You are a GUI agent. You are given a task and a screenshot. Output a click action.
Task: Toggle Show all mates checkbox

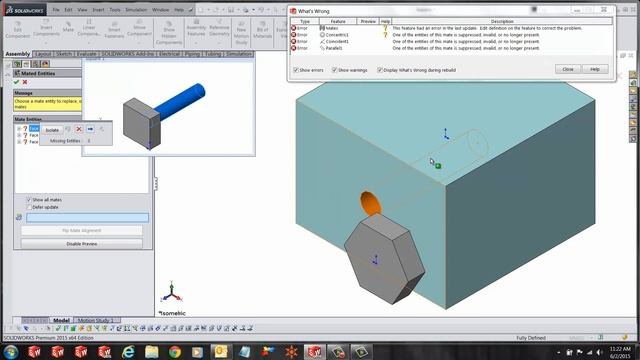tap(29, 200)
